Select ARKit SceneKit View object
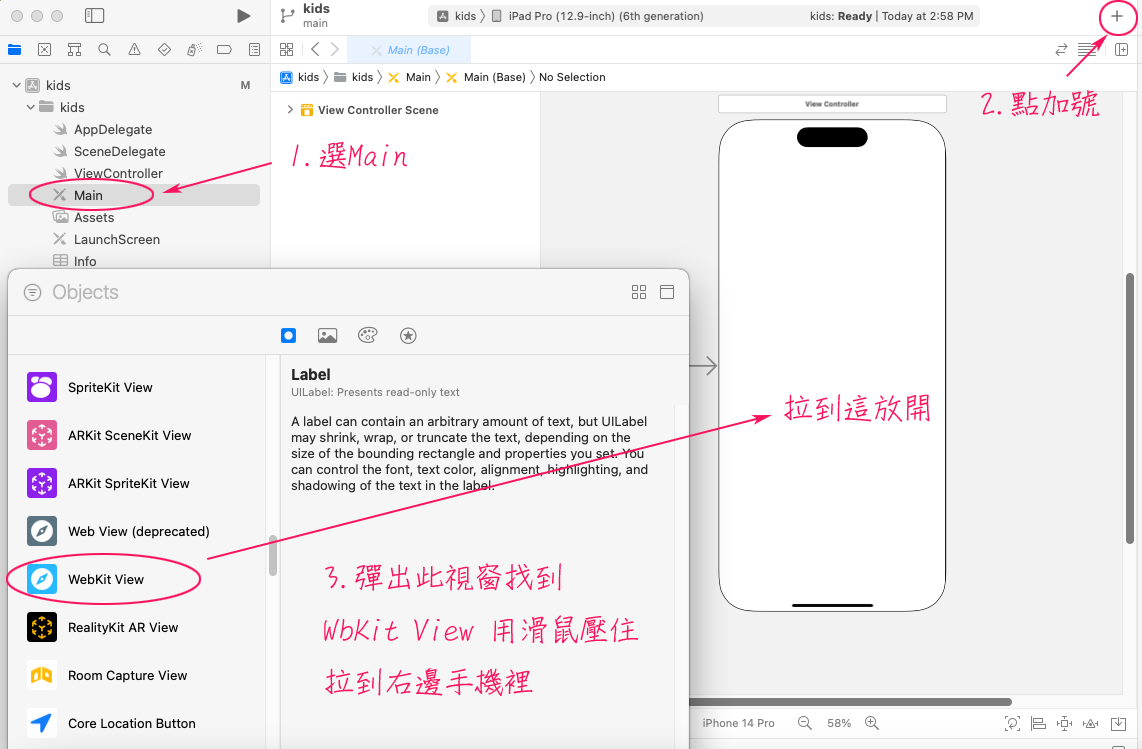 137,436
